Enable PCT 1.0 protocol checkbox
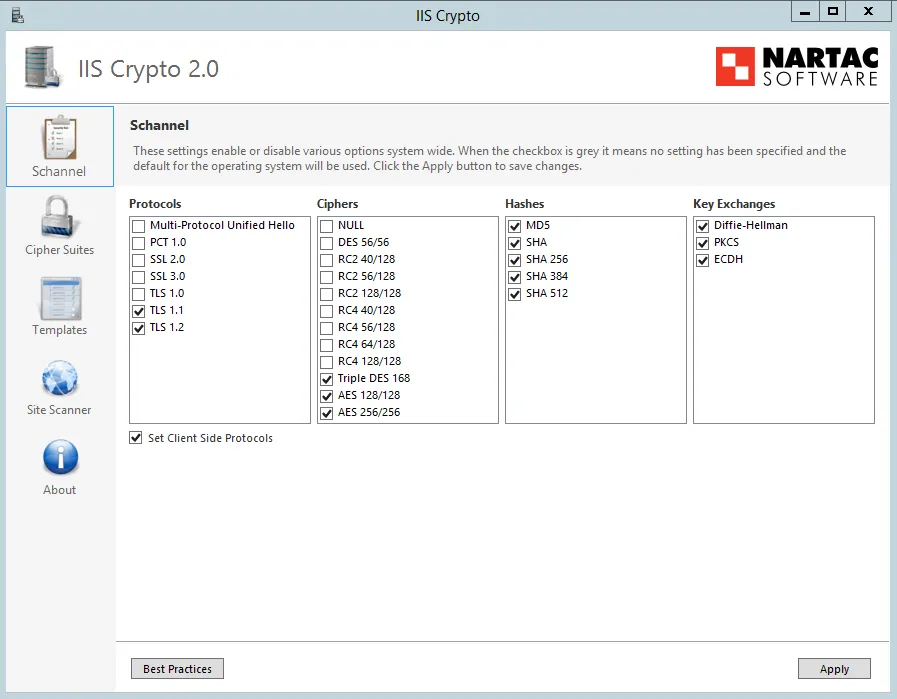The height and width of the screenshot is (699, 897). pyautogui.click(x=138, y=243)
